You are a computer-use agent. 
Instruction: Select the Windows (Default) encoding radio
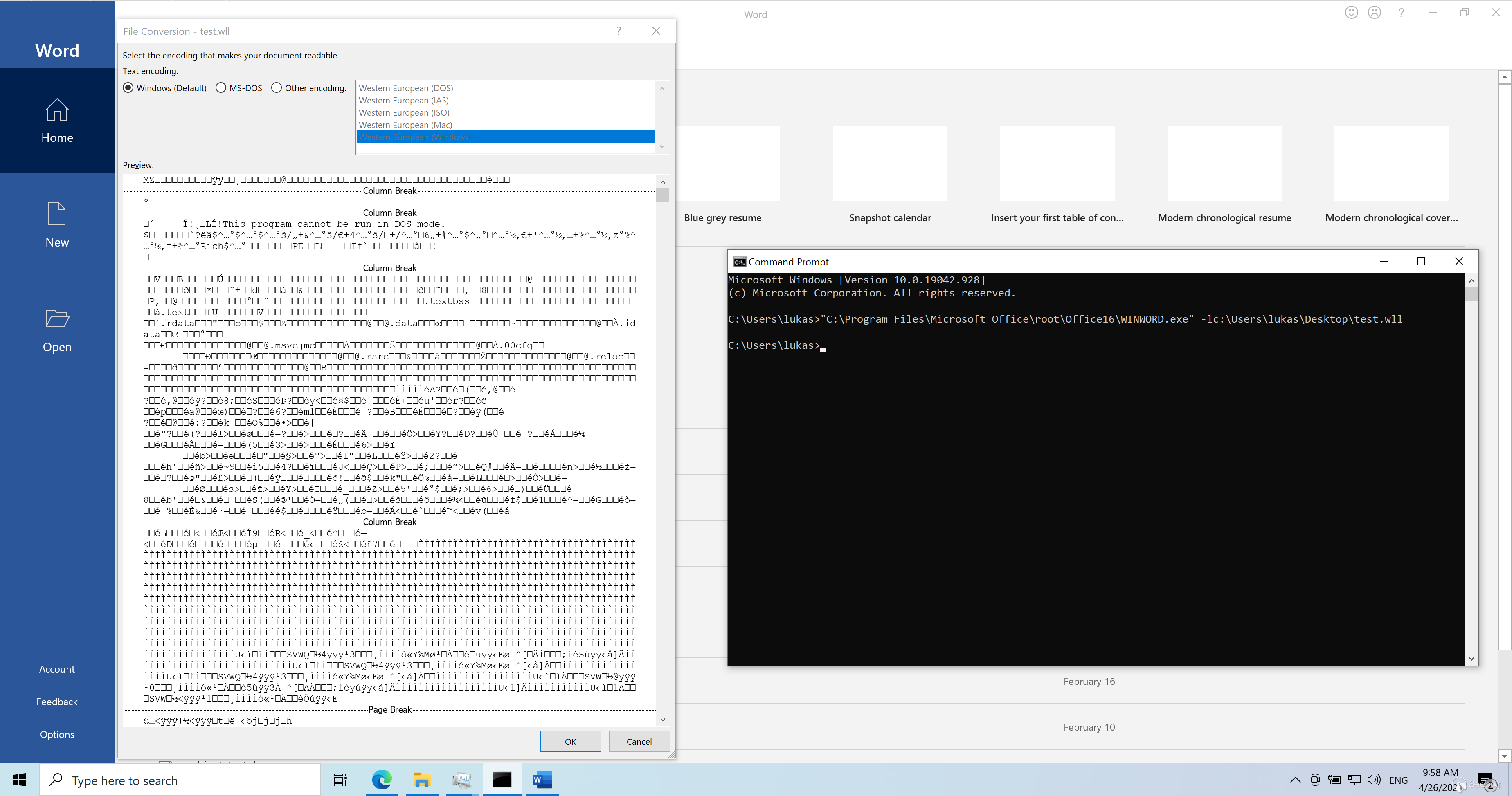point(128,88)
